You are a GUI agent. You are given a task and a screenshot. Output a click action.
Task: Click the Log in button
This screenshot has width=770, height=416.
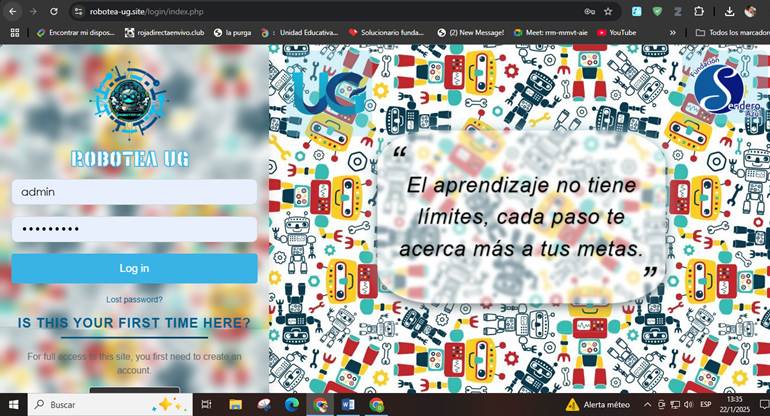[x=134, y=268]
